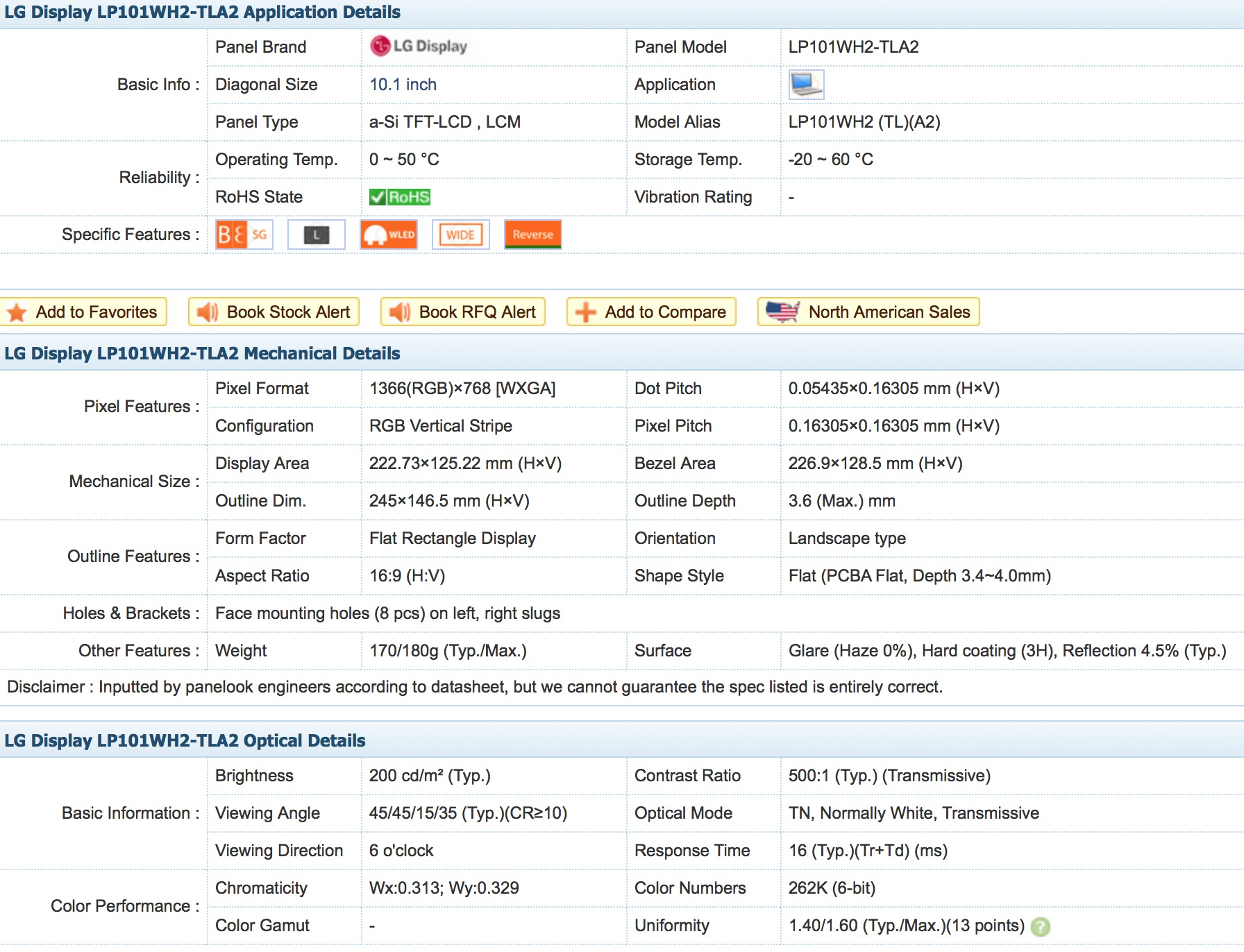Click display area 222.73×125.22 mm value
Image resolution: width=1244 pixels, height=952 pixels.
(465, 464)
